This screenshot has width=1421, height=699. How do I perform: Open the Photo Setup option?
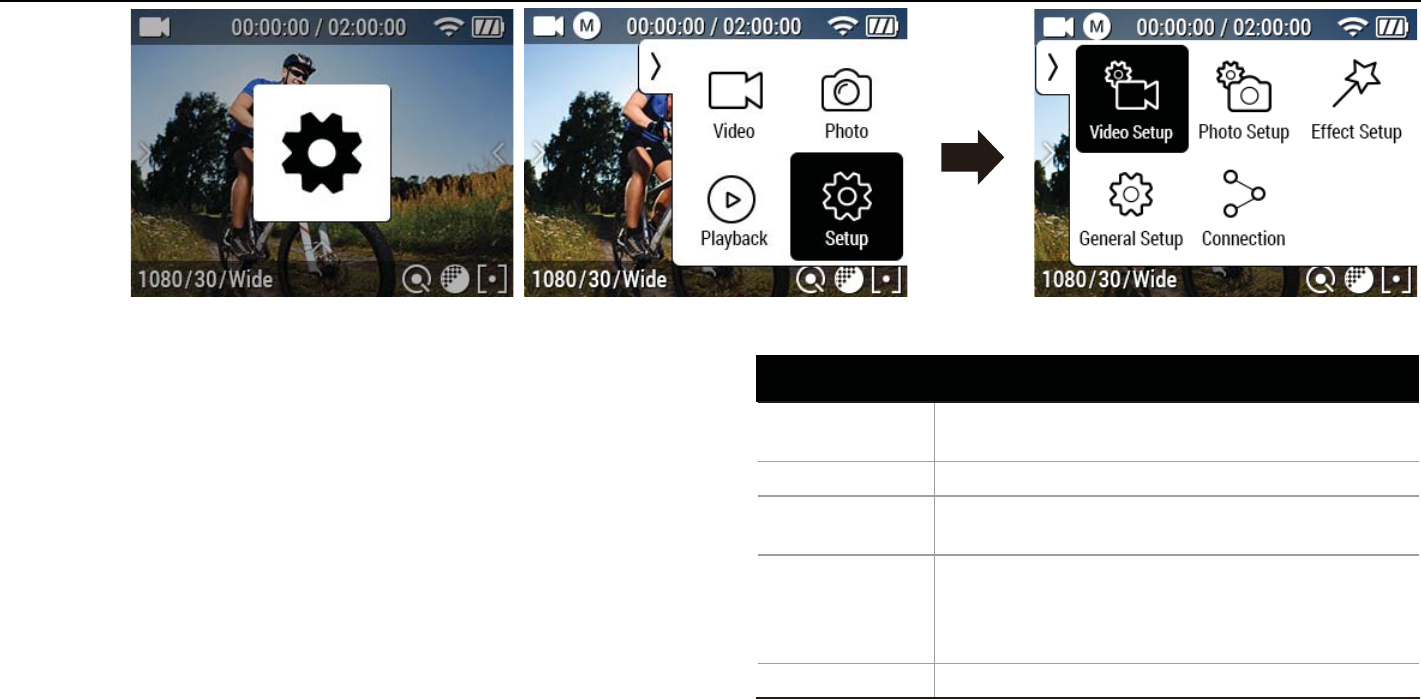pyautogui.click(x=1244, y=101)
